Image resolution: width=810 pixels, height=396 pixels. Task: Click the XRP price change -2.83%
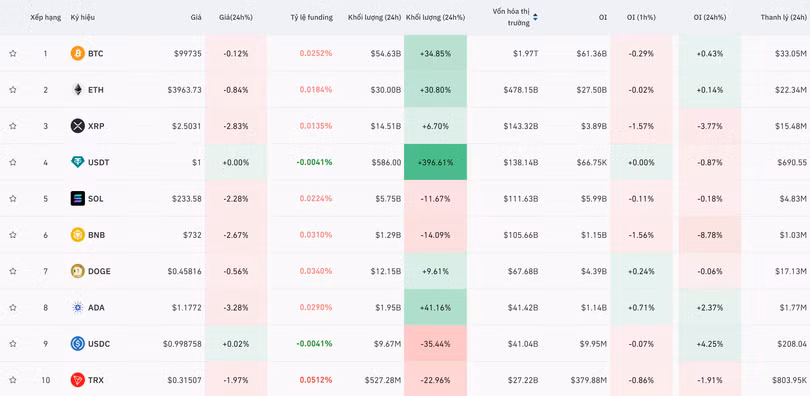(236, 126)
